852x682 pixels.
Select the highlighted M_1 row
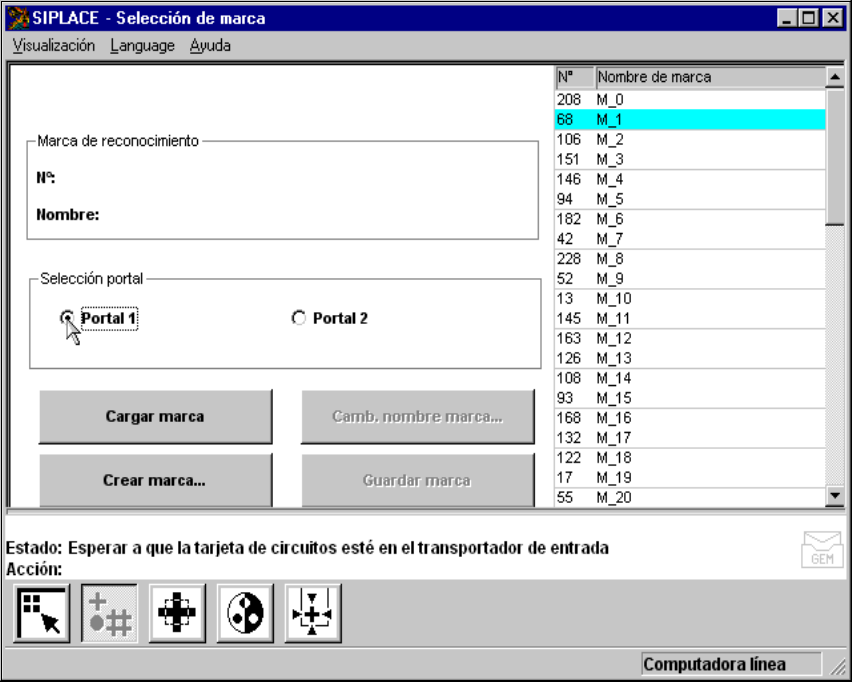tap(690, 120)
